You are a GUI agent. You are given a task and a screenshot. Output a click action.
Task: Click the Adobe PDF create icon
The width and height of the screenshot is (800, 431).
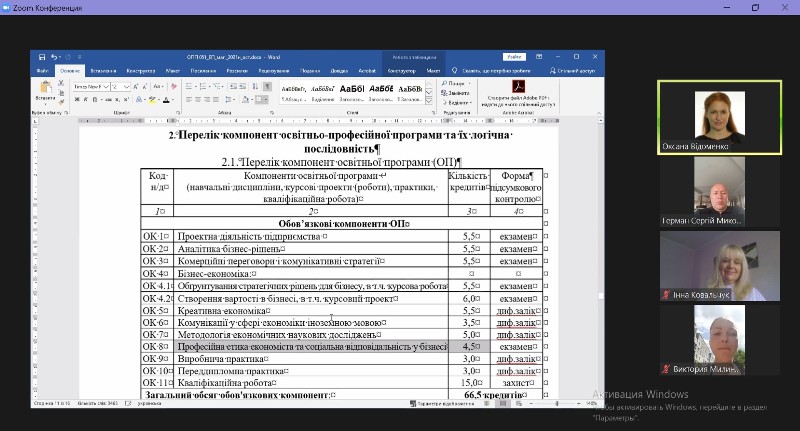pyautogui.click(x=518, y=86)
